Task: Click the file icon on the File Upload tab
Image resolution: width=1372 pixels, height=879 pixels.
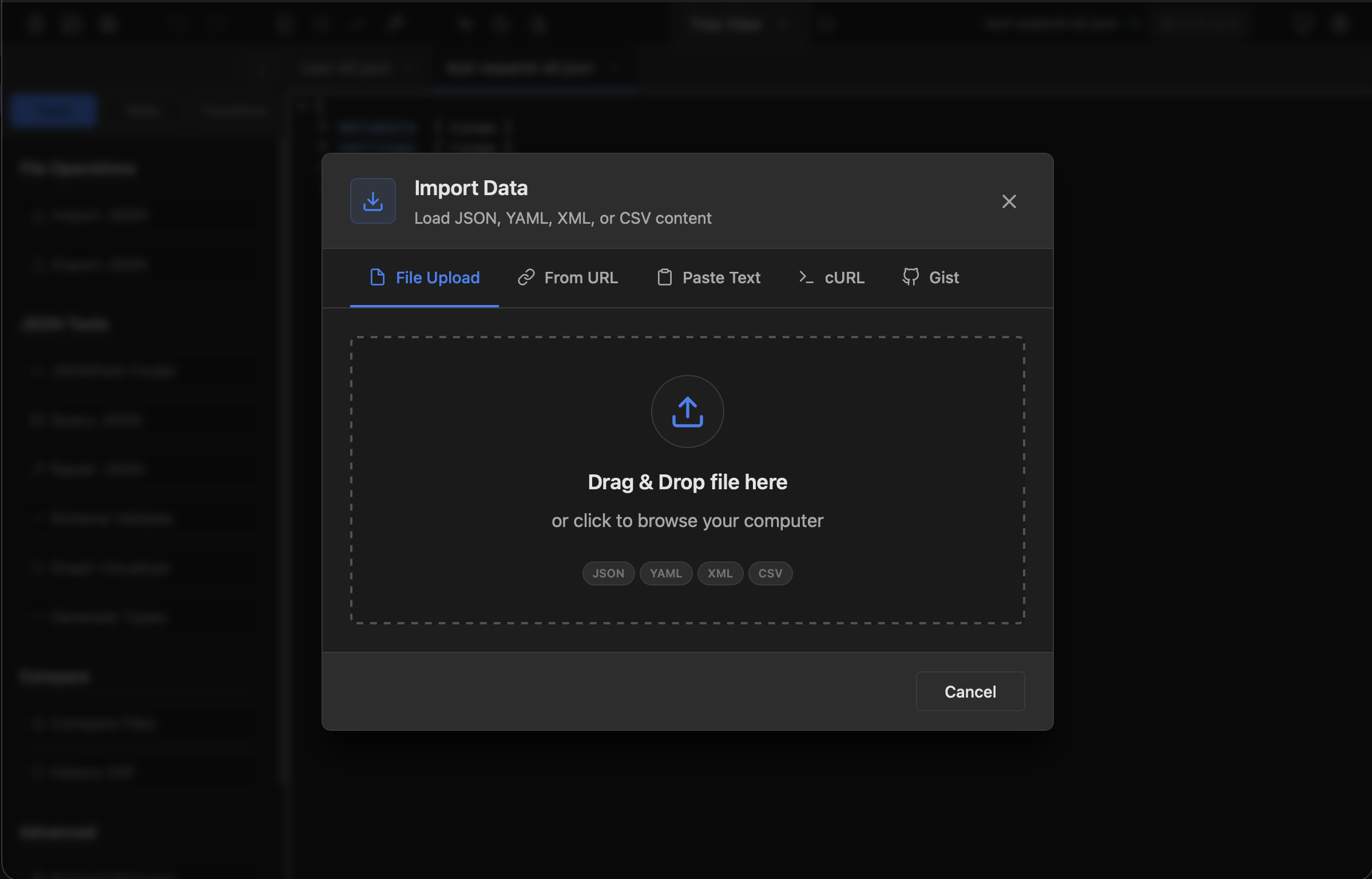Action: click(x=378, y=277)
